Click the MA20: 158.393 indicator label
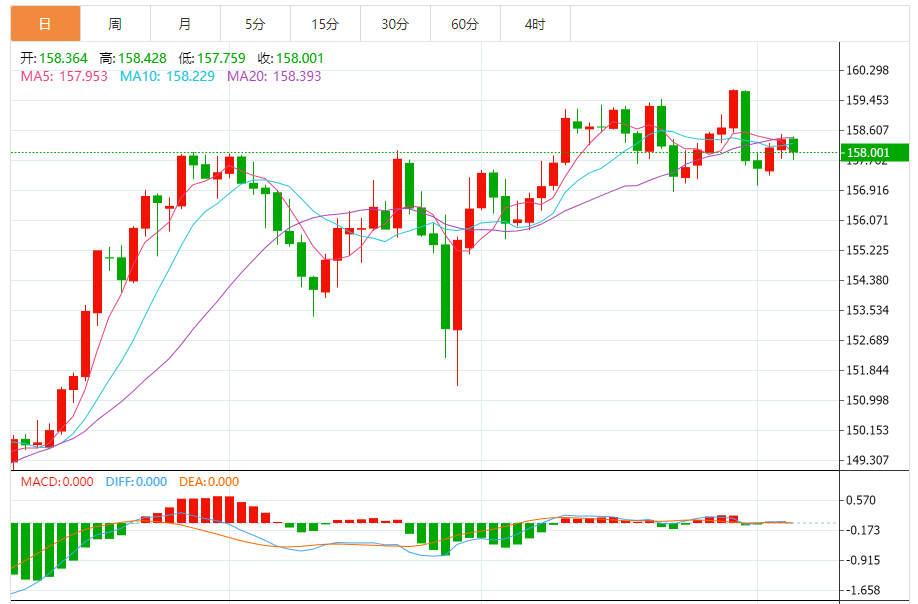 point(274,76)
